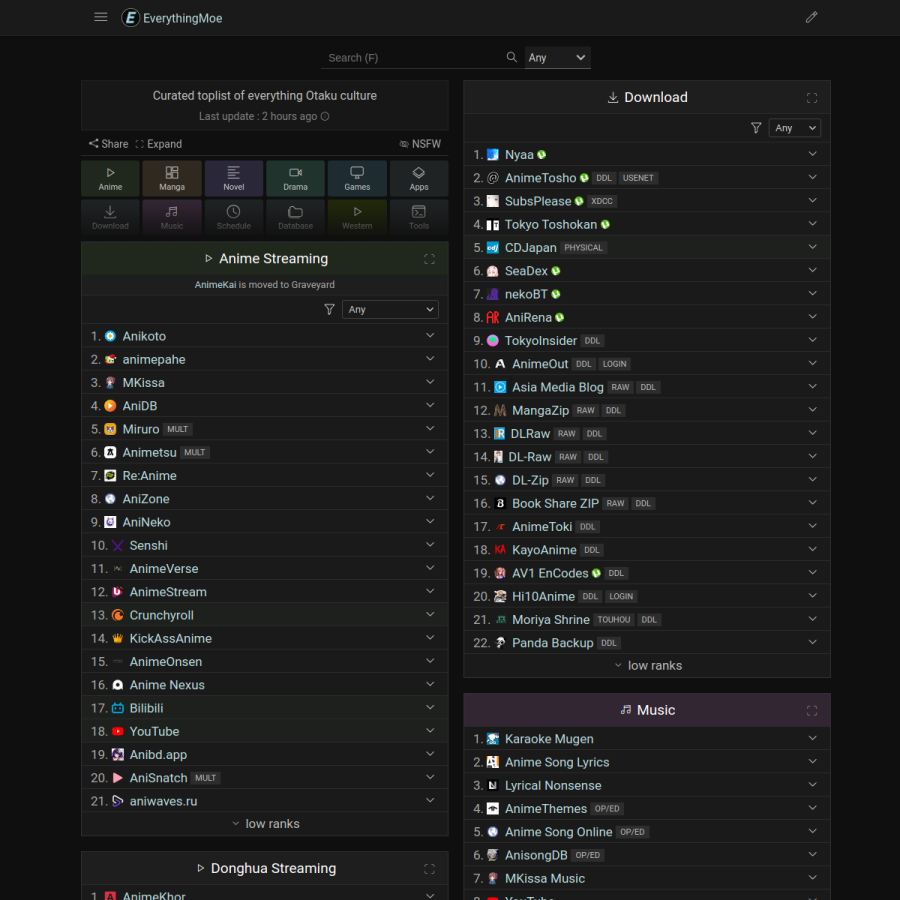Click the KickAssAnime crown icon
900x900 pixels.
point(118,638)
